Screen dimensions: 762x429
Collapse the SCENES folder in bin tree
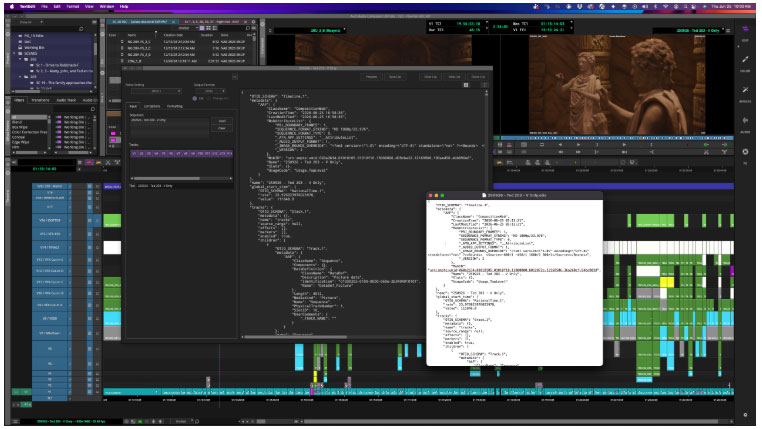tap(16, 53)
